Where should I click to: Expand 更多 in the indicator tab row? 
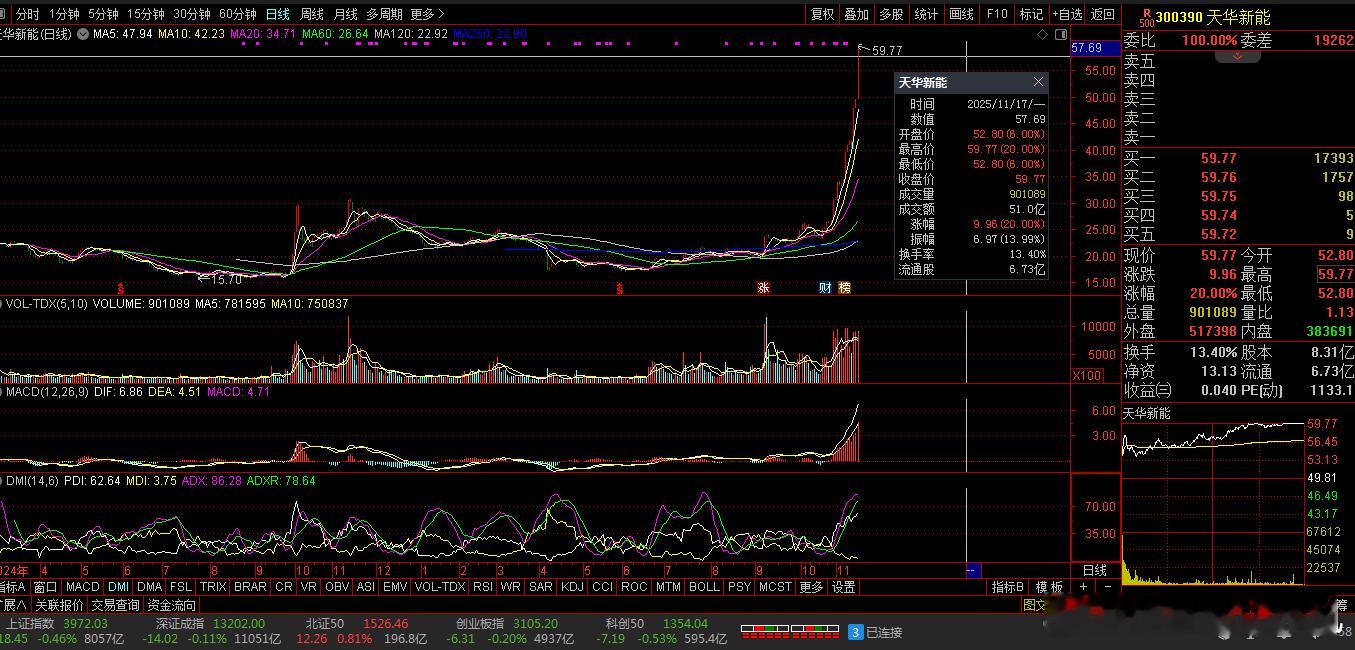(812, 587)
